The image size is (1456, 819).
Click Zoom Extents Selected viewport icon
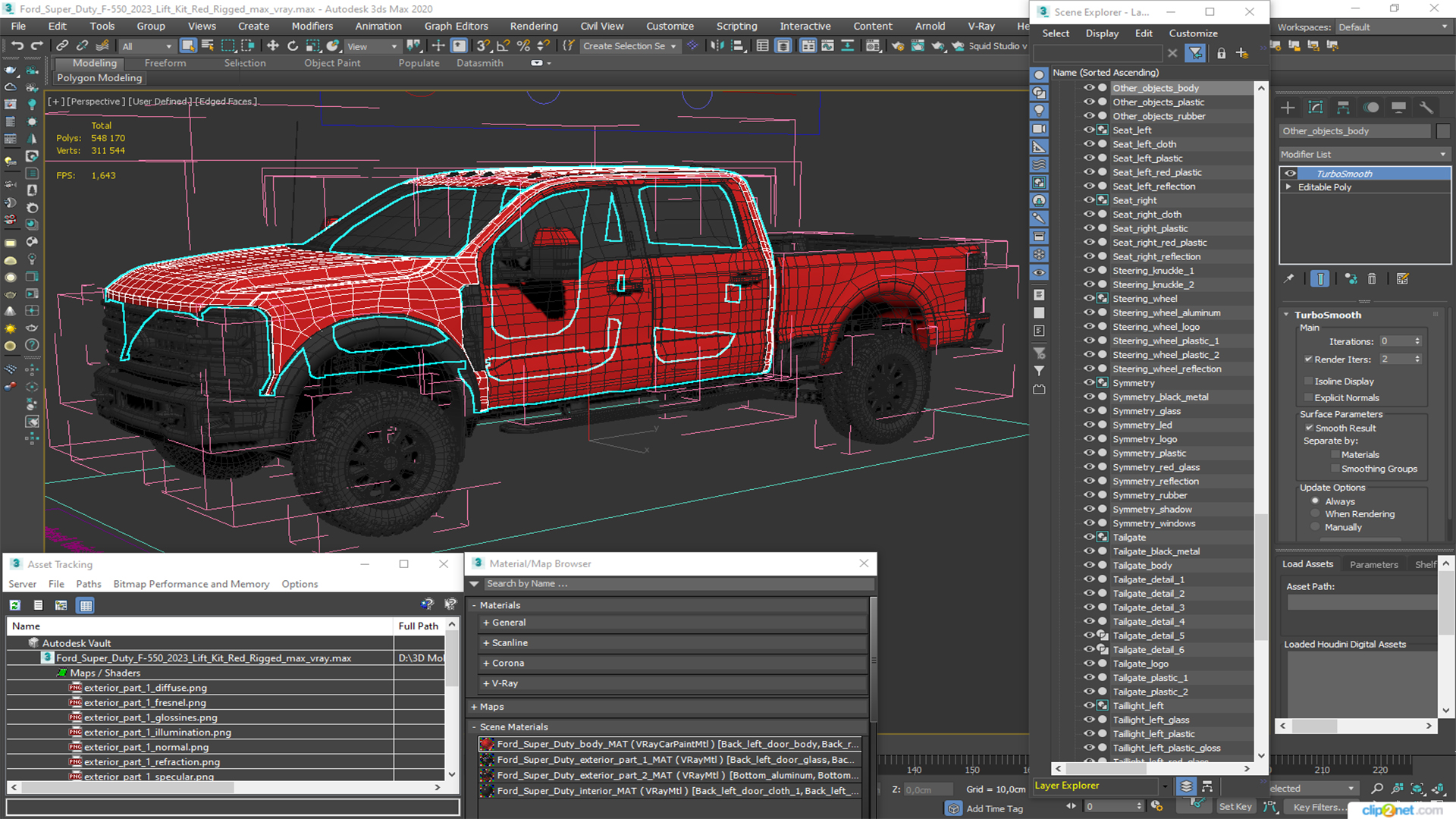tap(1417, 789)
